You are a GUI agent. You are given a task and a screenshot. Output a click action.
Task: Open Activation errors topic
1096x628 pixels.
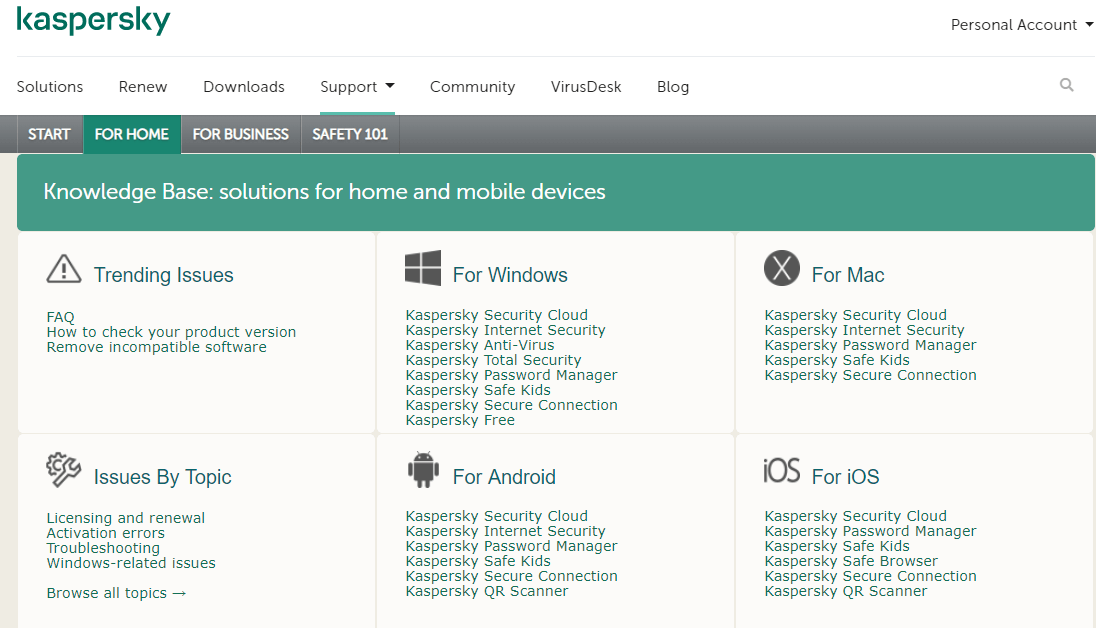106,533
